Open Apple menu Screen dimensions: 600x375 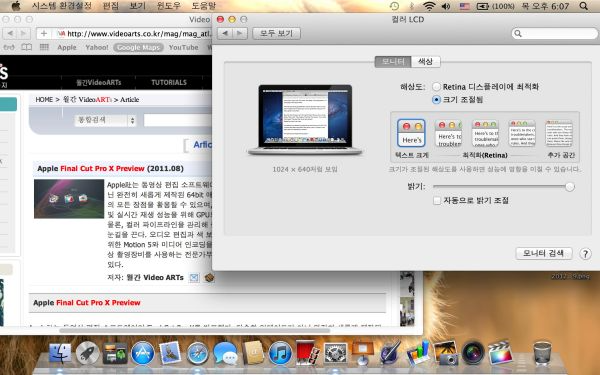click(x=16, y=6)
